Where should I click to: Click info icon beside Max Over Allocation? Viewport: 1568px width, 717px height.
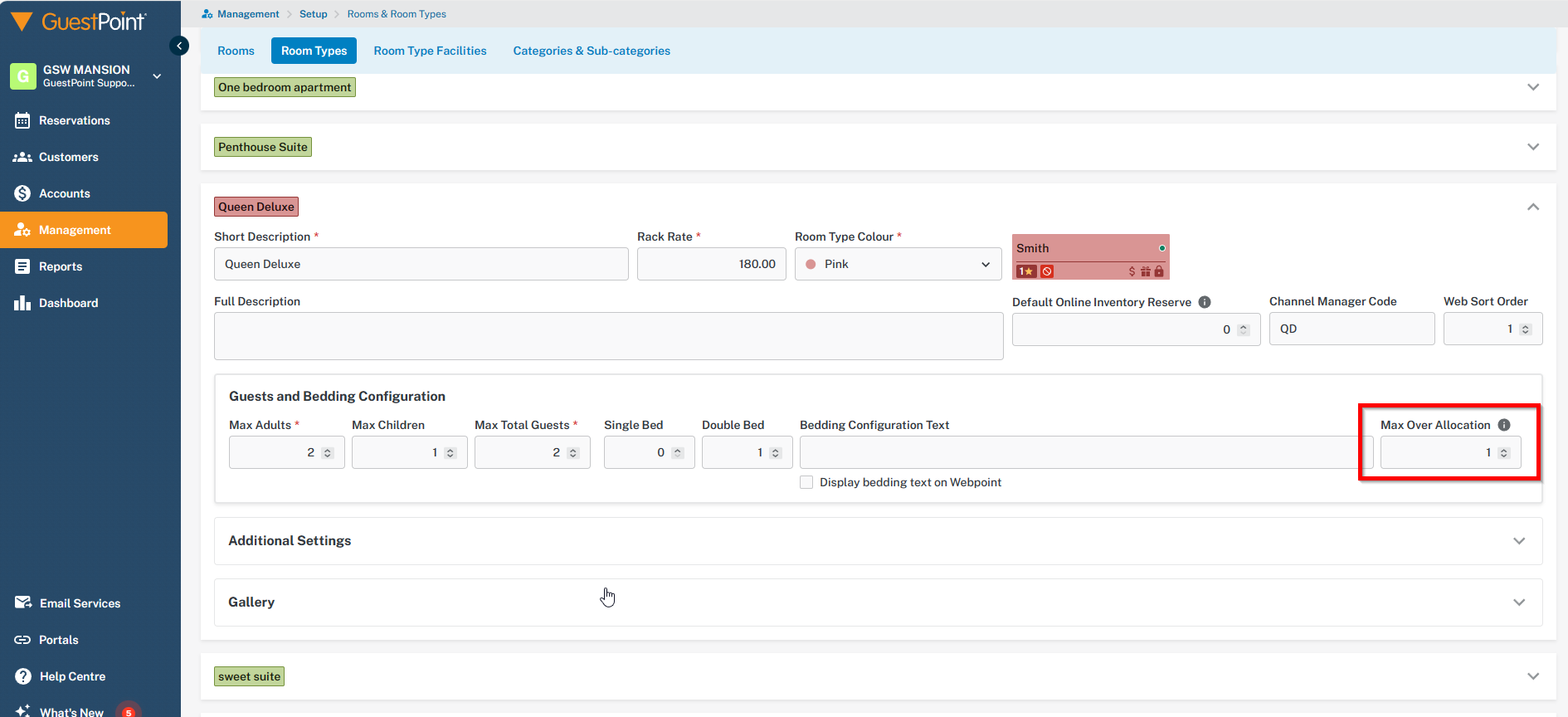(1504, 425)
